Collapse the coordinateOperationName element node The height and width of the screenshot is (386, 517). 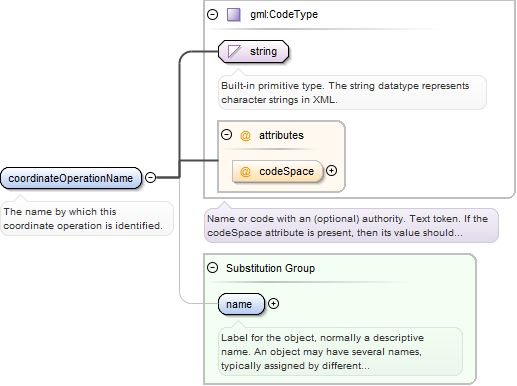click(151, 177)
